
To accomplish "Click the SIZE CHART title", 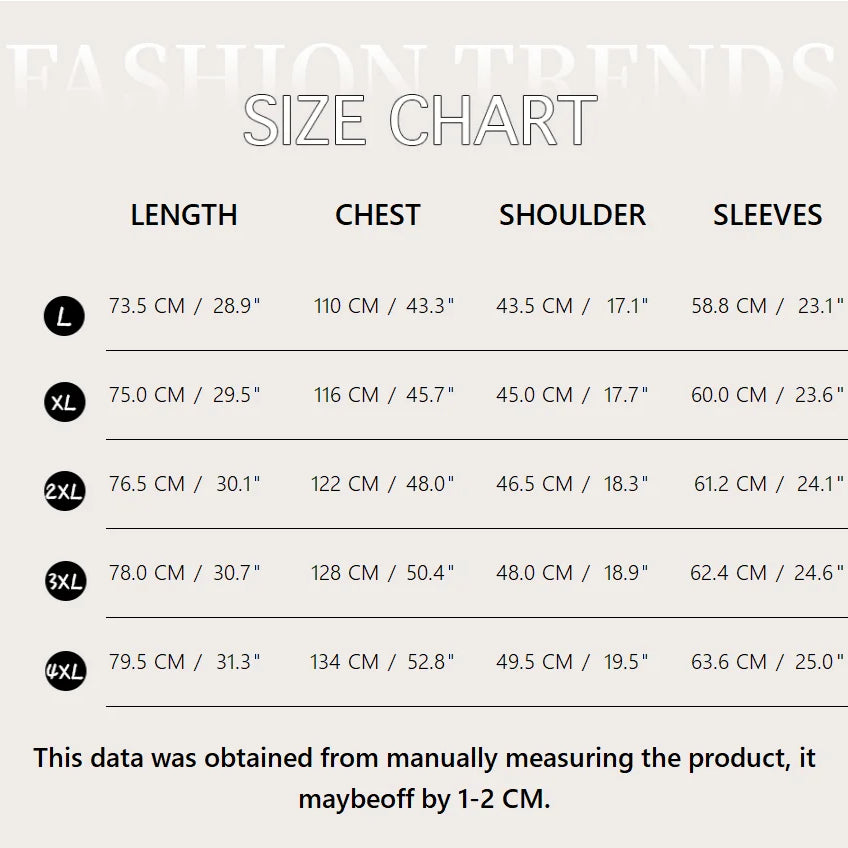I will point(420,121).
